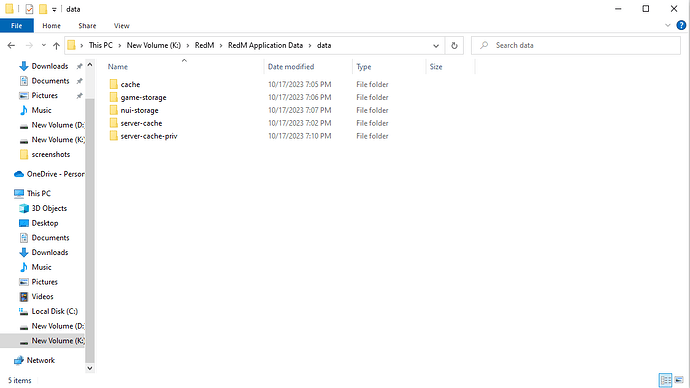Switch to Details view layout
Viewport: 690px width, 388px height.
click(665, 380)
